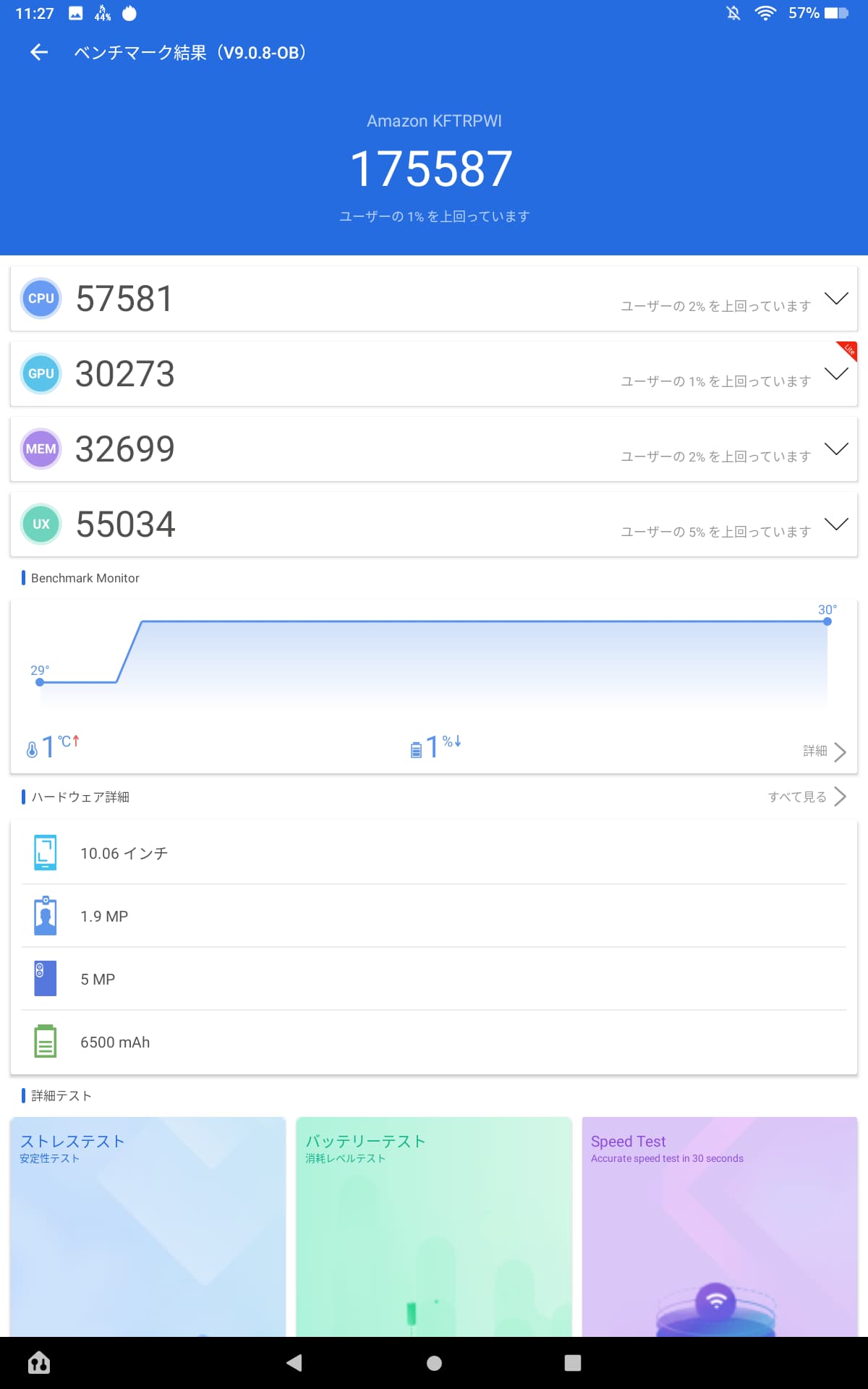Tap the GPU score badge icon
This screenshot has width=868, height=1389.
tap(41, 373)
